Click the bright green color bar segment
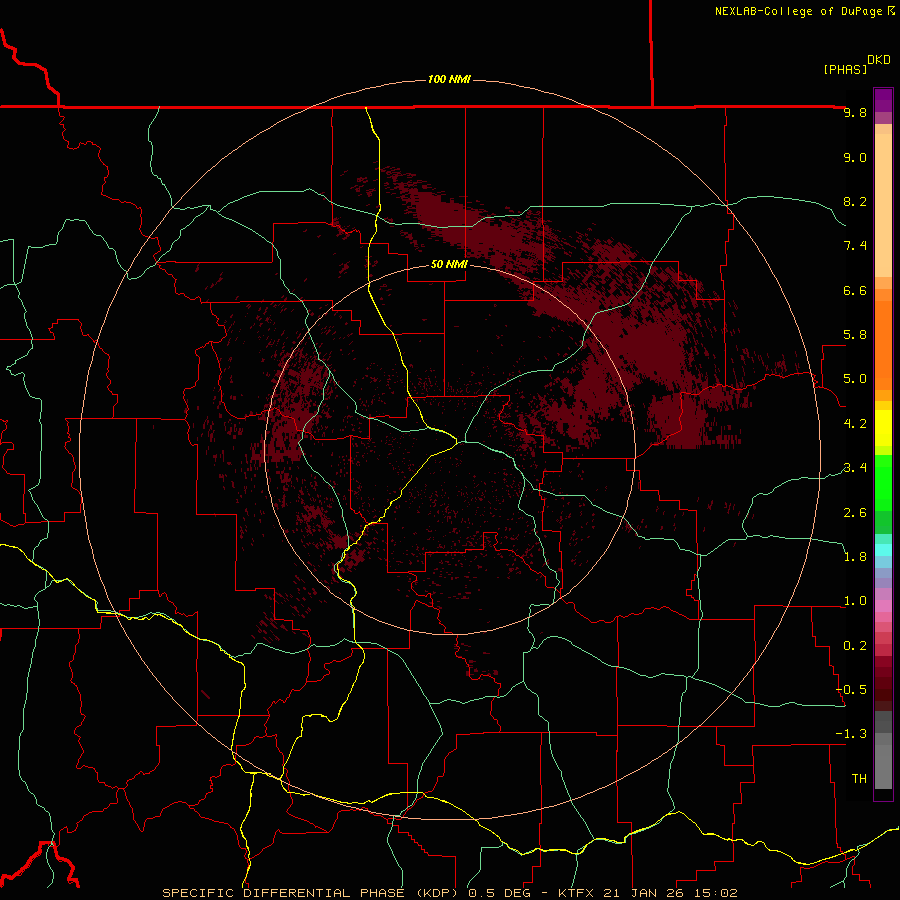Screen dimensions: 900x900 click(883, 481)
